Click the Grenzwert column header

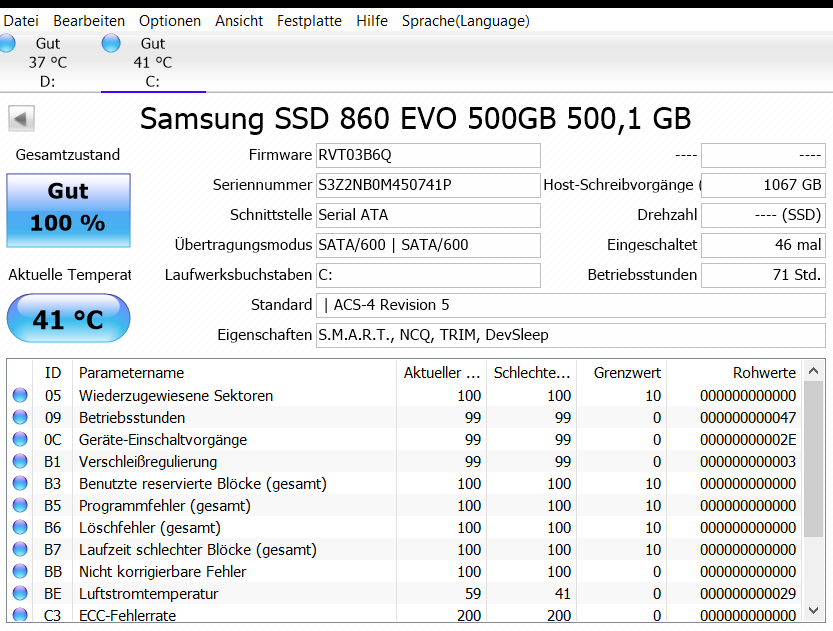(622, 373)
